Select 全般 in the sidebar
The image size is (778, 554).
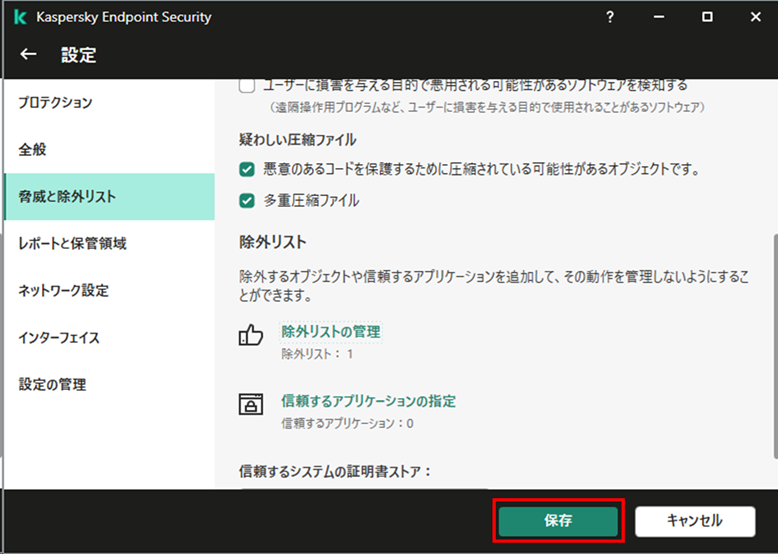[109, 149]
